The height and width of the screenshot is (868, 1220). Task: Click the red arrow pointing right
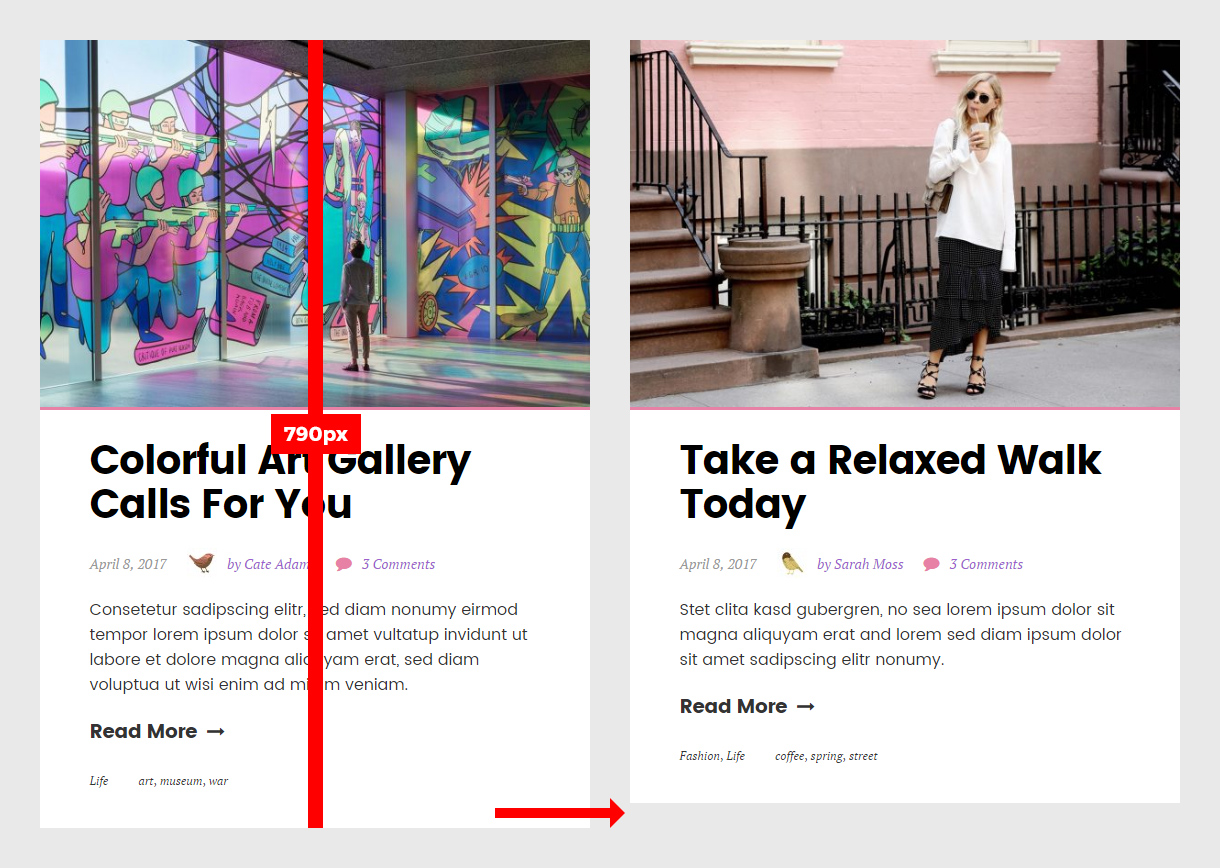[560, 813]
